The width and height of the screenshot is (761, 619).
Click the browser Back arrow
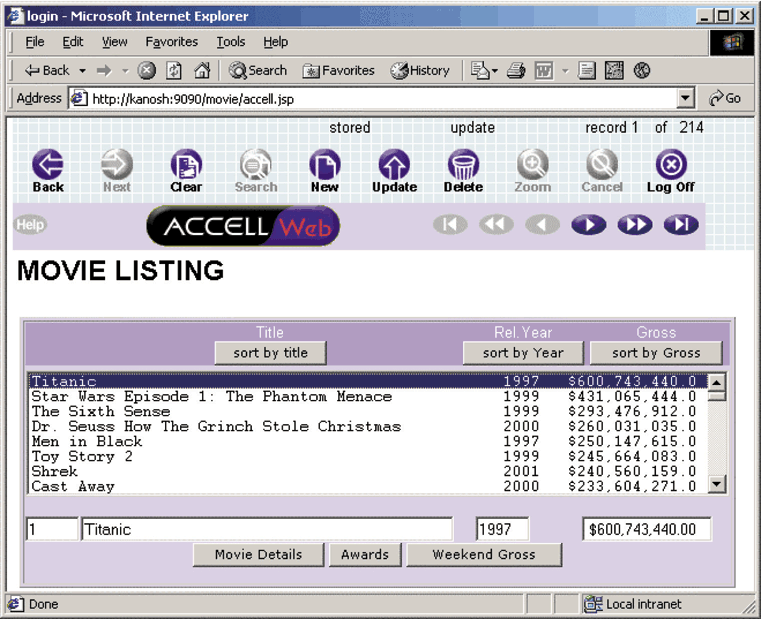(x=47, y=71)
